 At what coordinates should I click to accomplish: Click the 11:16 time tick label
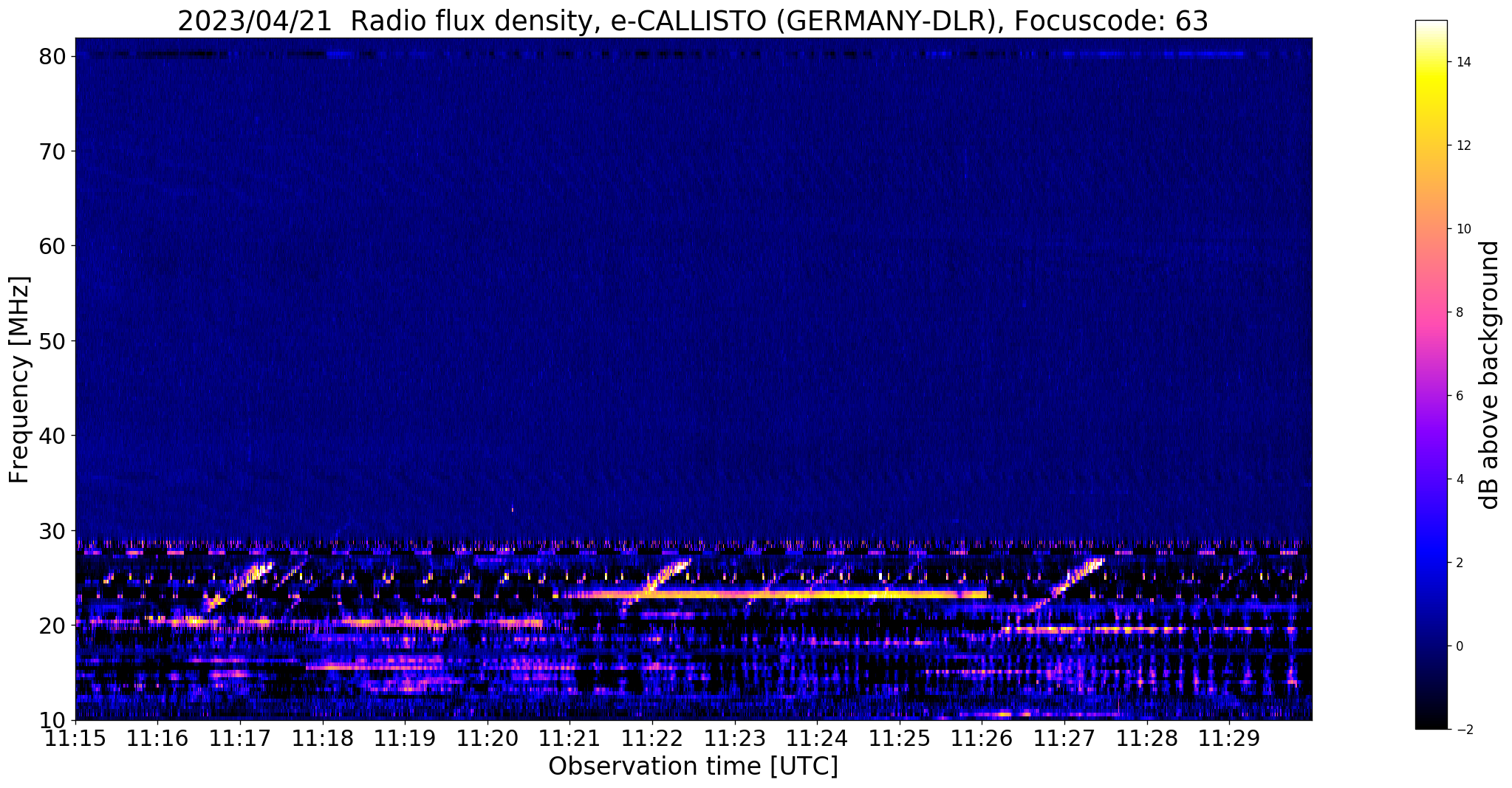tap(157, 738)
